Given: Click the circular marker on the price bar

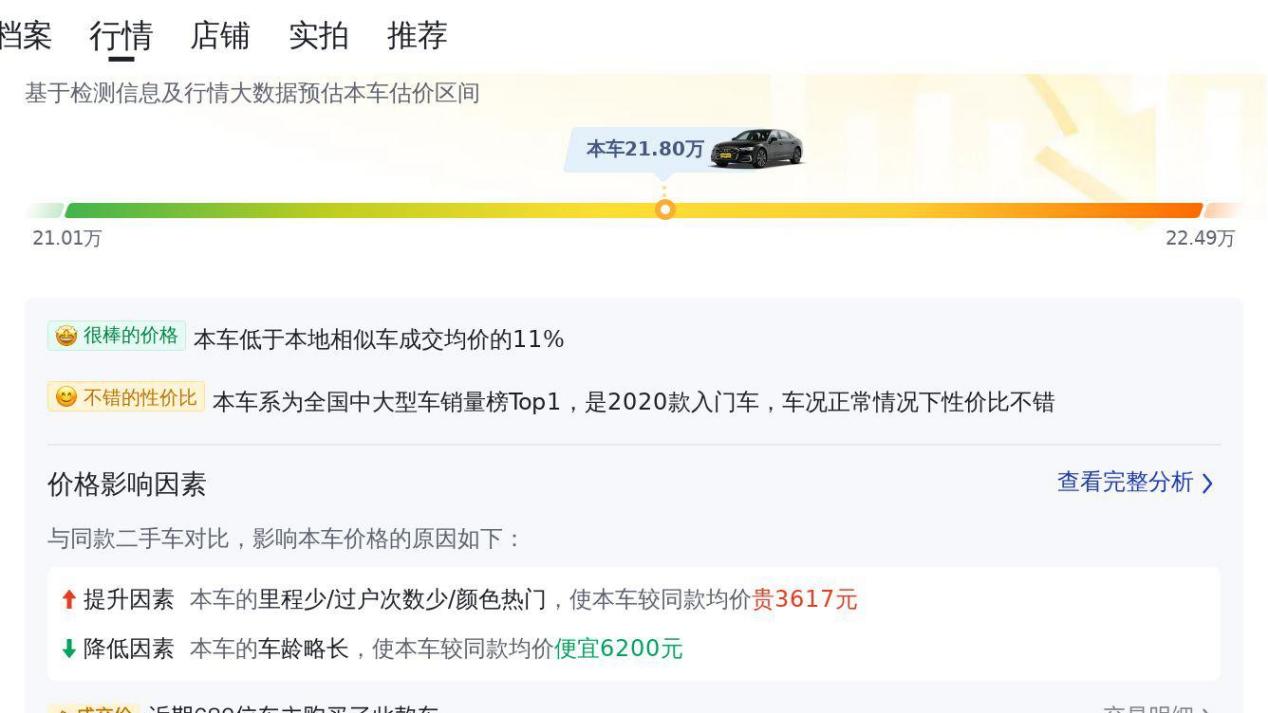Looking at the screenshot, I should (664, 210).
